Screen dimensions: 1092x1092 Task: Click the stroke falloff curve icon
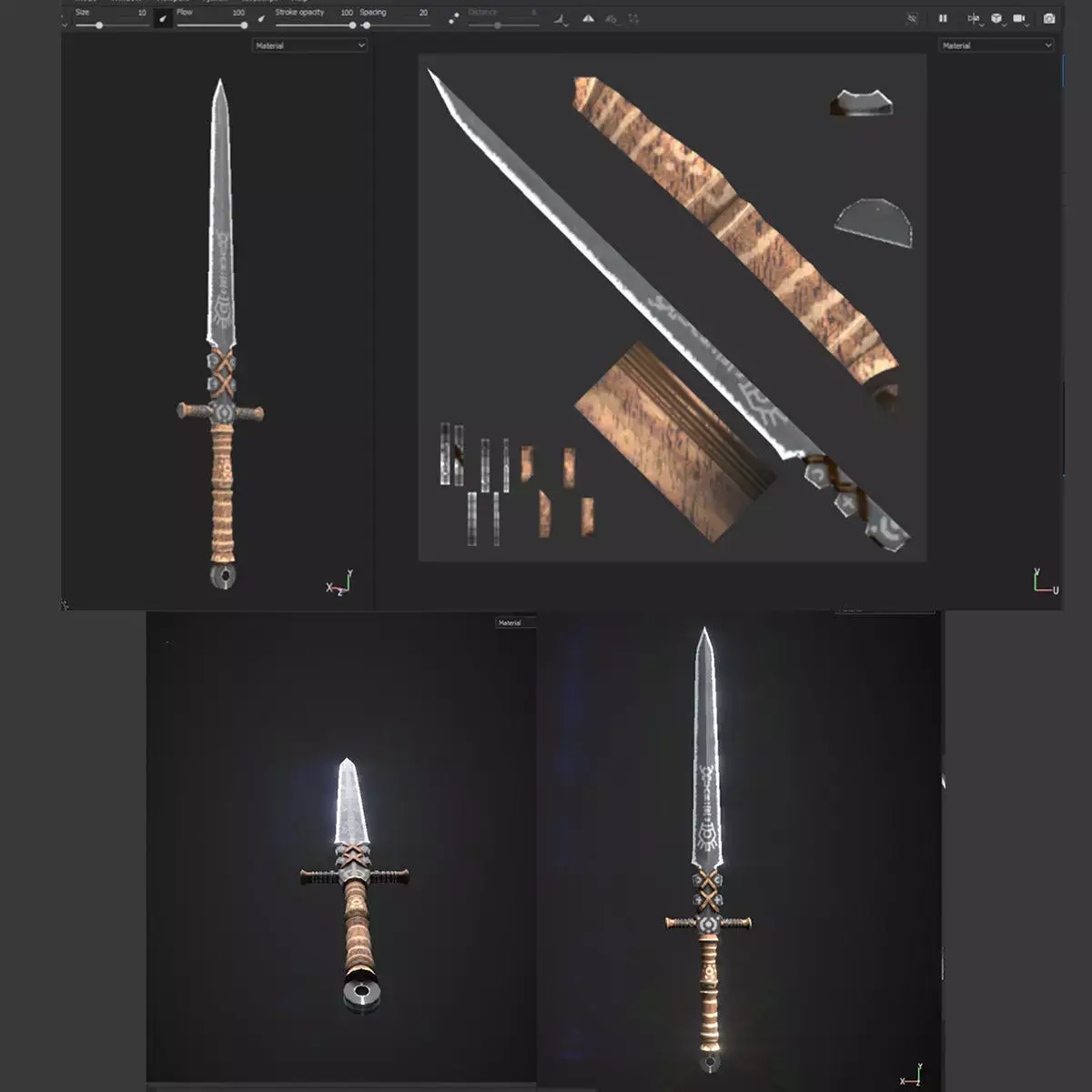pos(560,17)
